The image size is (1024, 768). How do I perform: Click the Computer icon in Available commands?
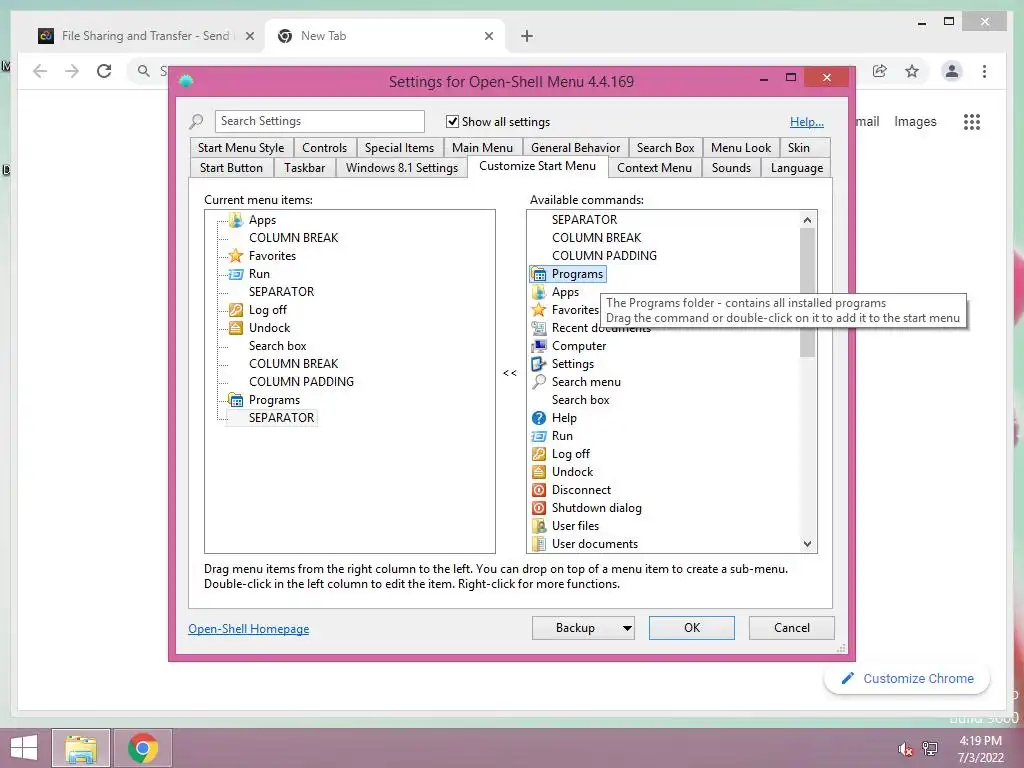tap(539, 346)
